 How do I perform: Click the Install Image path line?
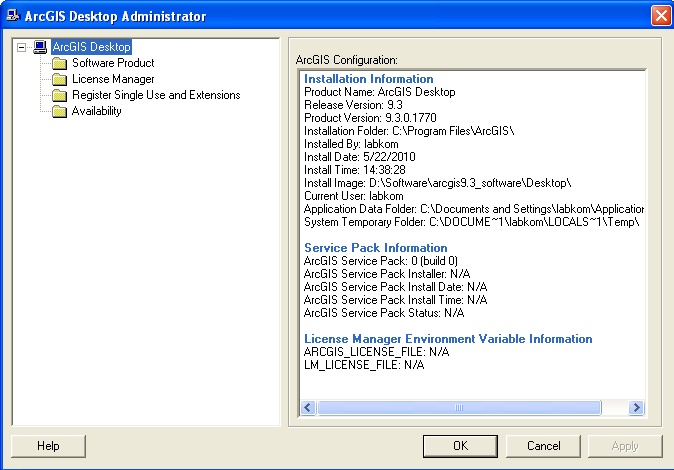[438, 183]
